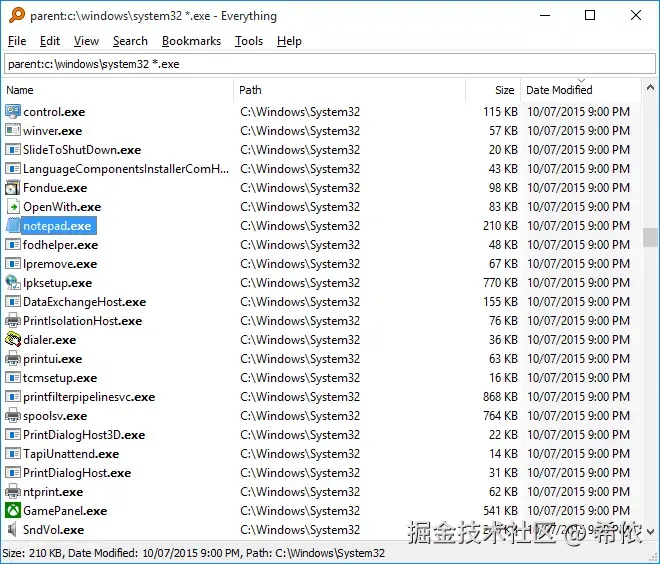Click the winver.exe file icon

click(x=13, y=130)
